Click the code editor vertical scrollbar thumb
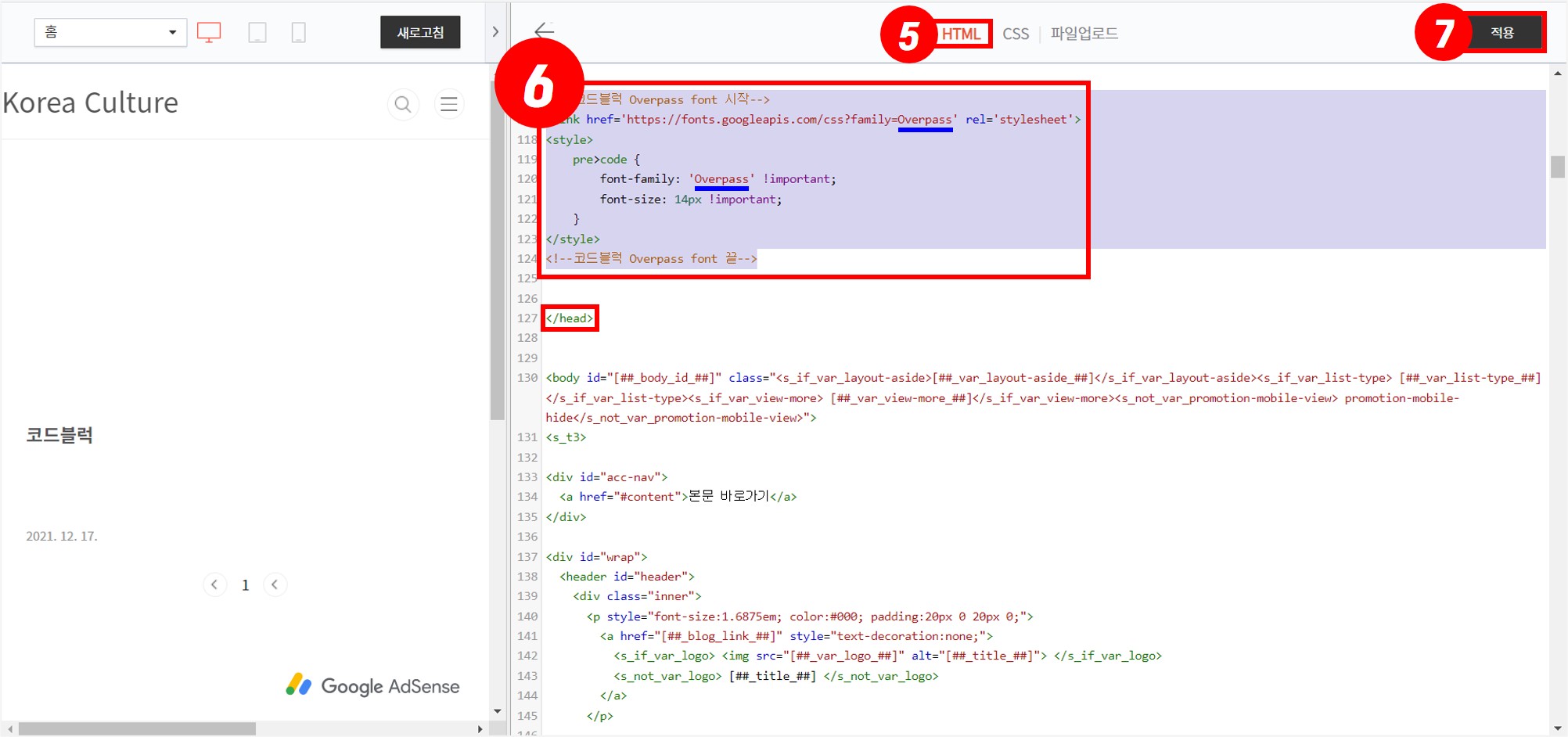Image resolution: width=1568 pixels, height=737 pixels. point(1558,167)
